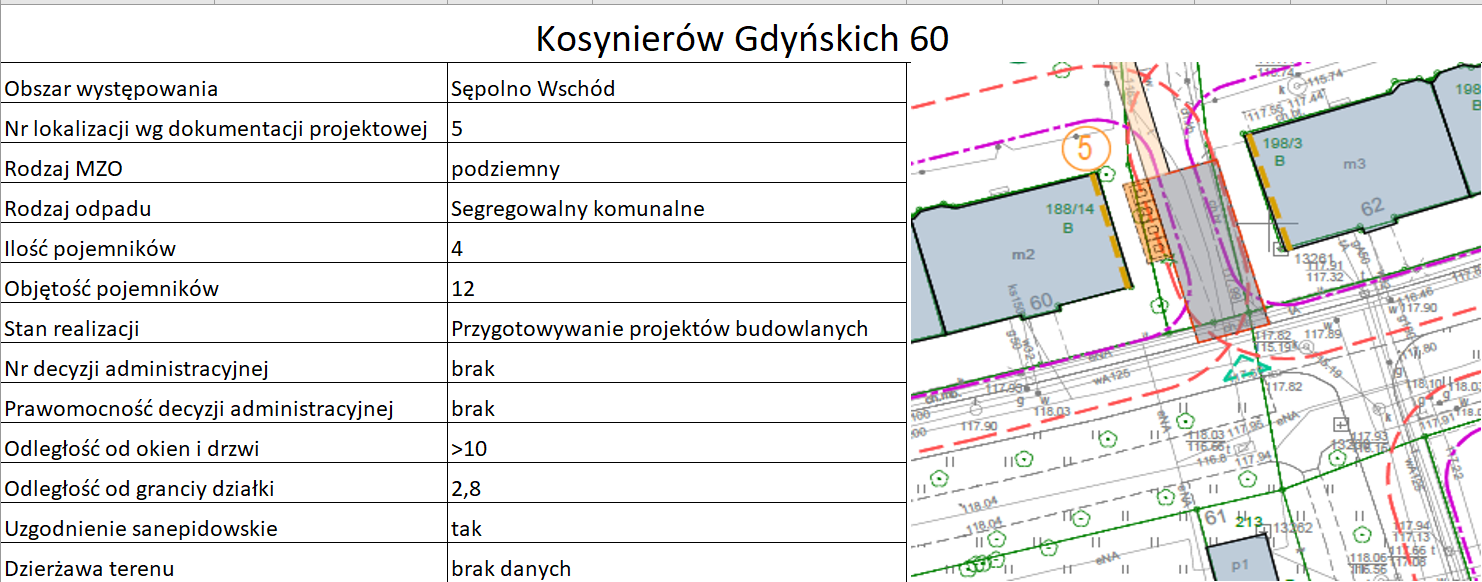Screen dimensions: 1482x582
Task: Select the title cell Kosynierów Gdyńskich 60
Action: tap(741, 39)
